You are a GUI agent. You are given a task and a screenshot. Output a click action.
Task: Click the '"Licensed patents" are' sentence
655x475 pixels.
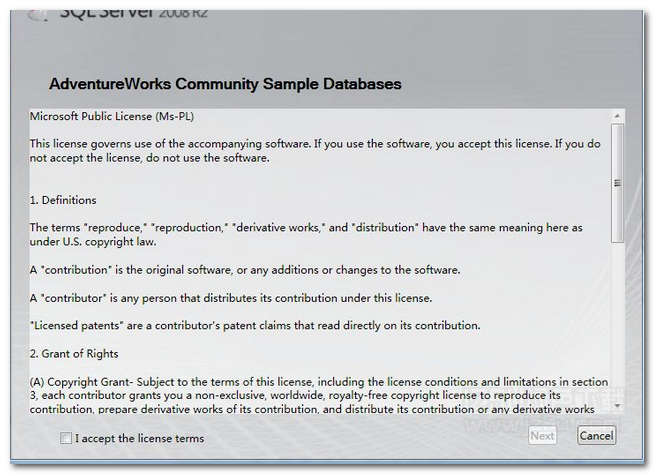255,325
